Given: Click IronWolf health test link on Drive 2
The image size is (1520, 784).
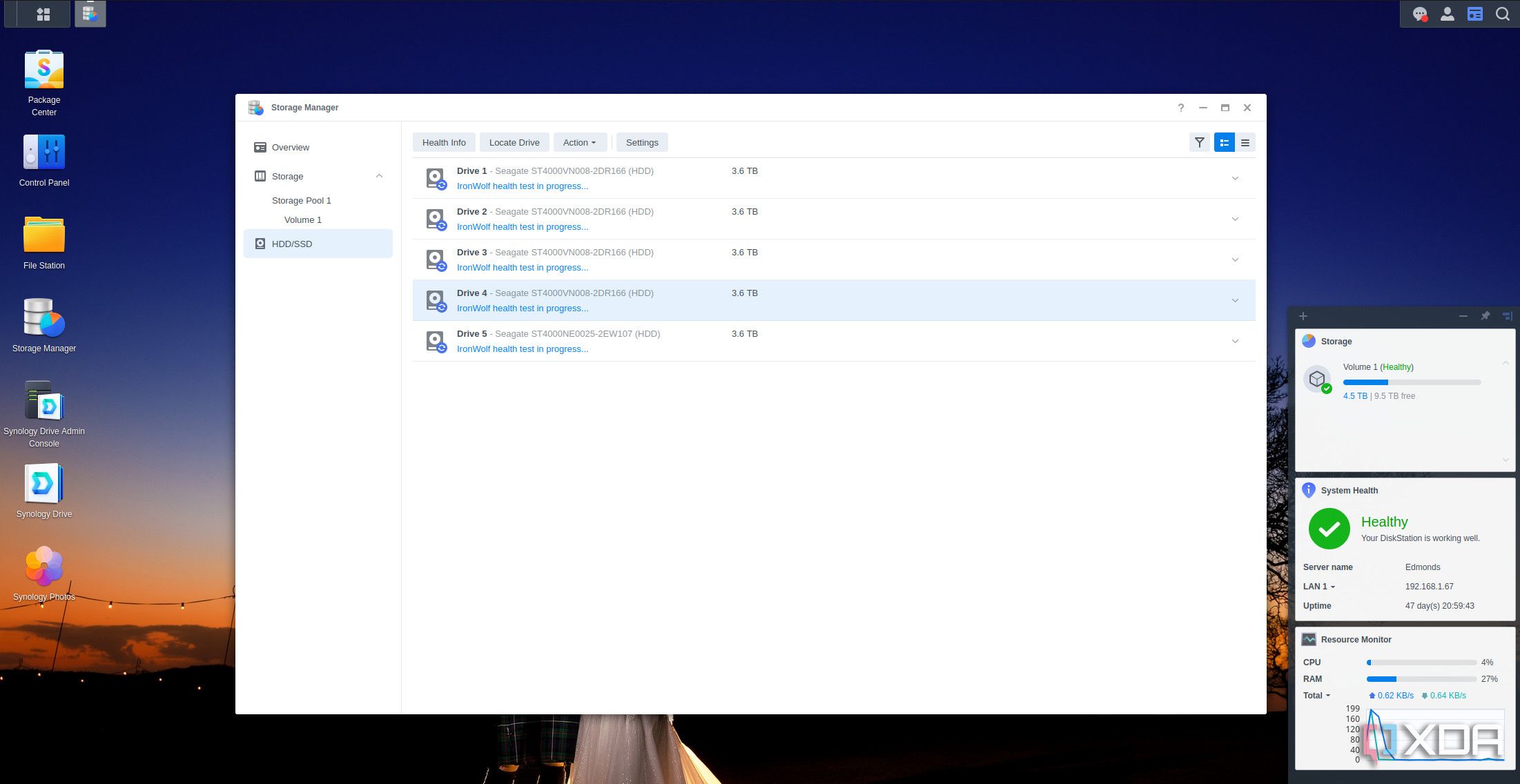Looking at the screenshot, I should tap(522, 227).
